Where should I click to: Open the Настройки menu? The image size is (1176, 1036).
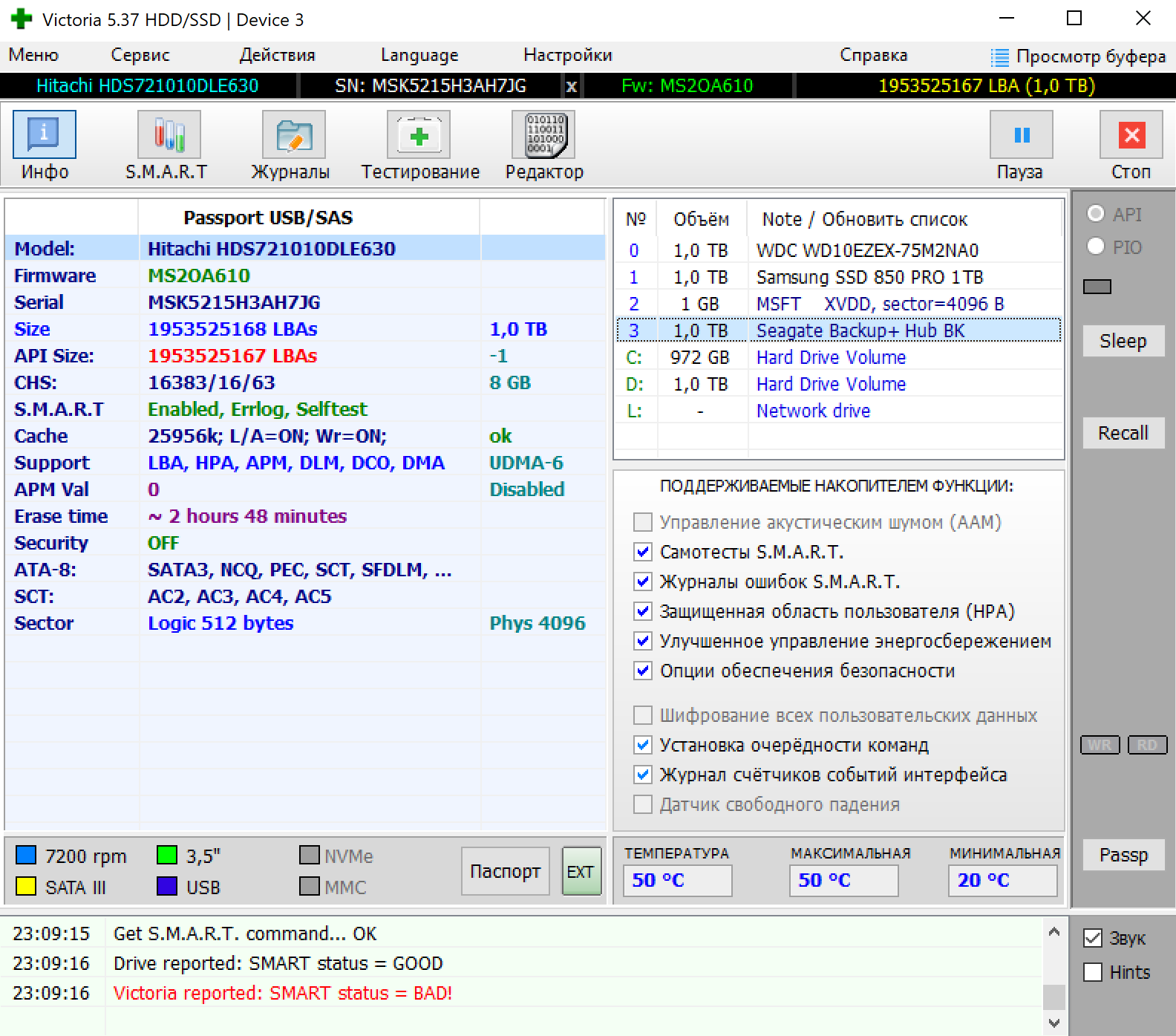tap(568, 55)
